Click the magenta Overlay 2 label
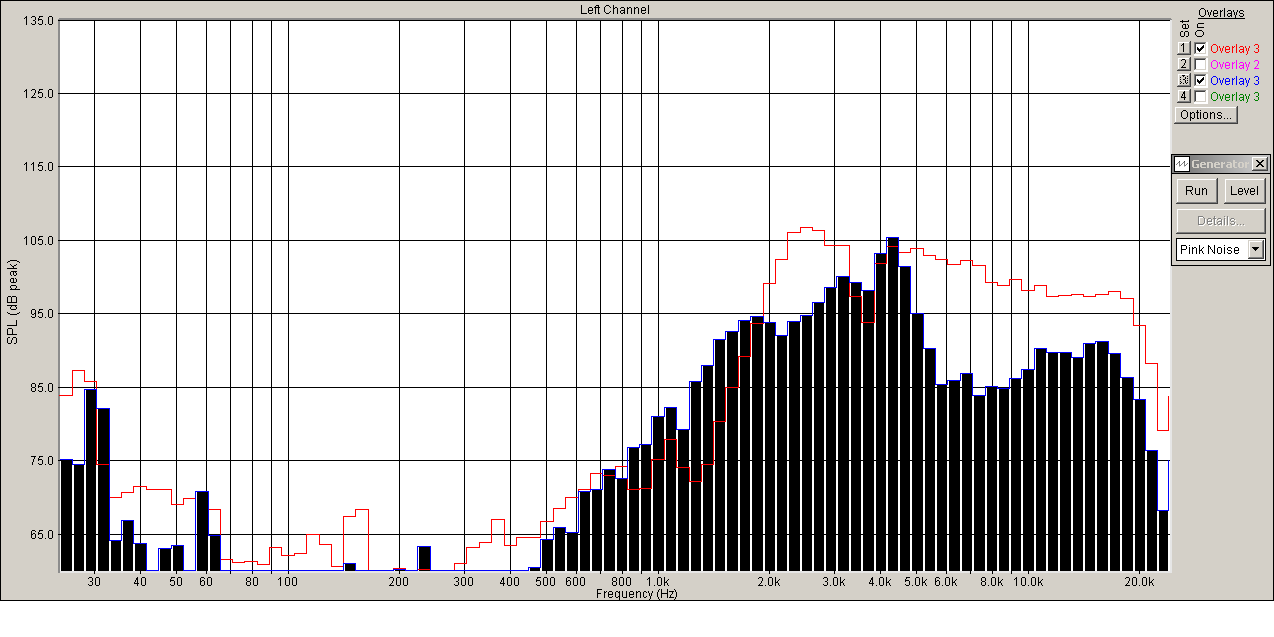This screenshot has height=637, width=1274. click(1235, 64)
